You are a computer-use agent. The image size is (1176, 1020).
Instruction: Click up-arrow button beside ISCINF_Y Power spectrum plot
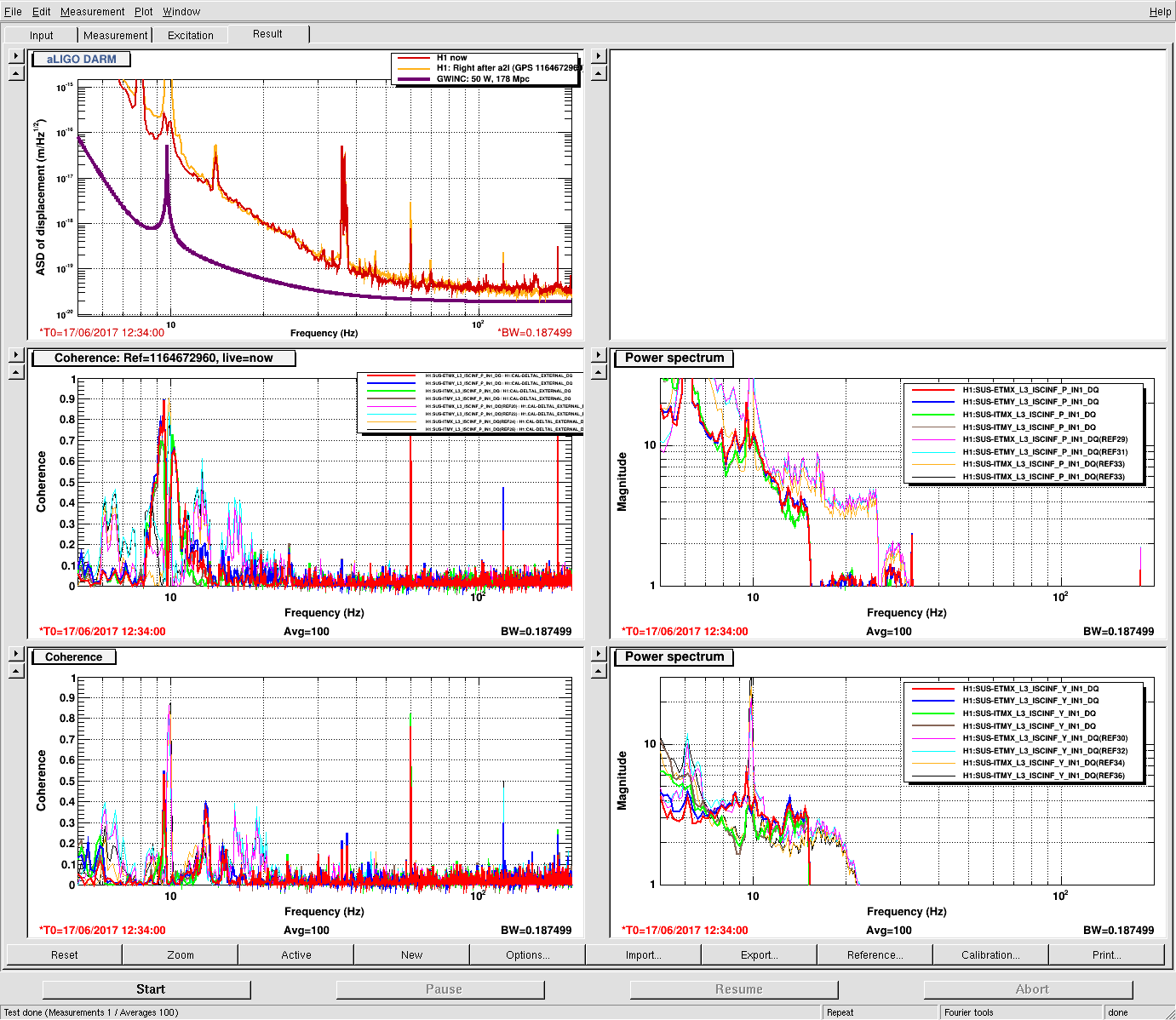pos(598,671)
